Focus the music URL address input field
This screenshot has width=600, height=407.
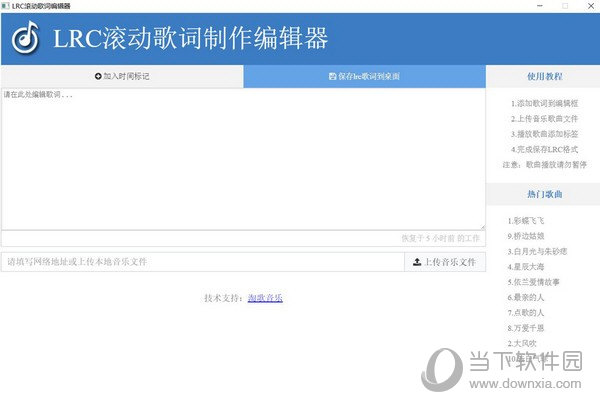pyautogui.click(x=200, y=262)
